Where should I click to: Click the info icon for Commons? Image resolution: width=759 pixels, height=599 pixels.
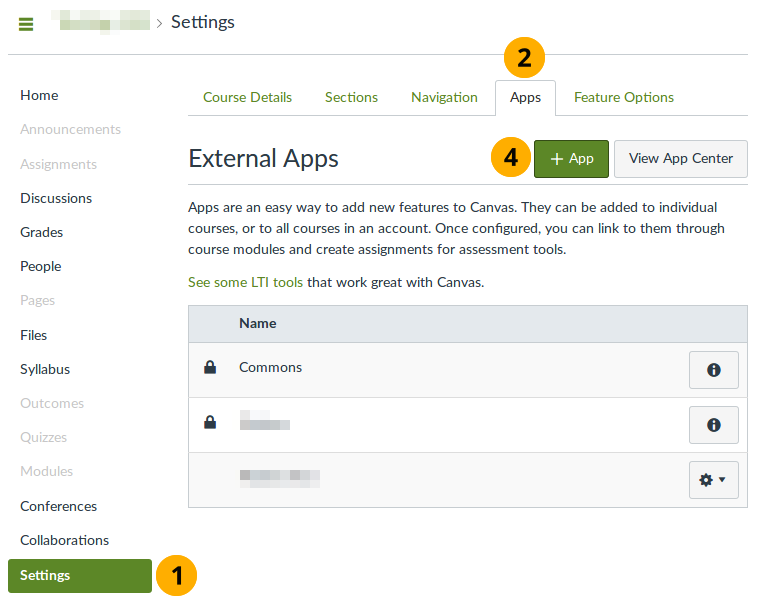point(713,370)
